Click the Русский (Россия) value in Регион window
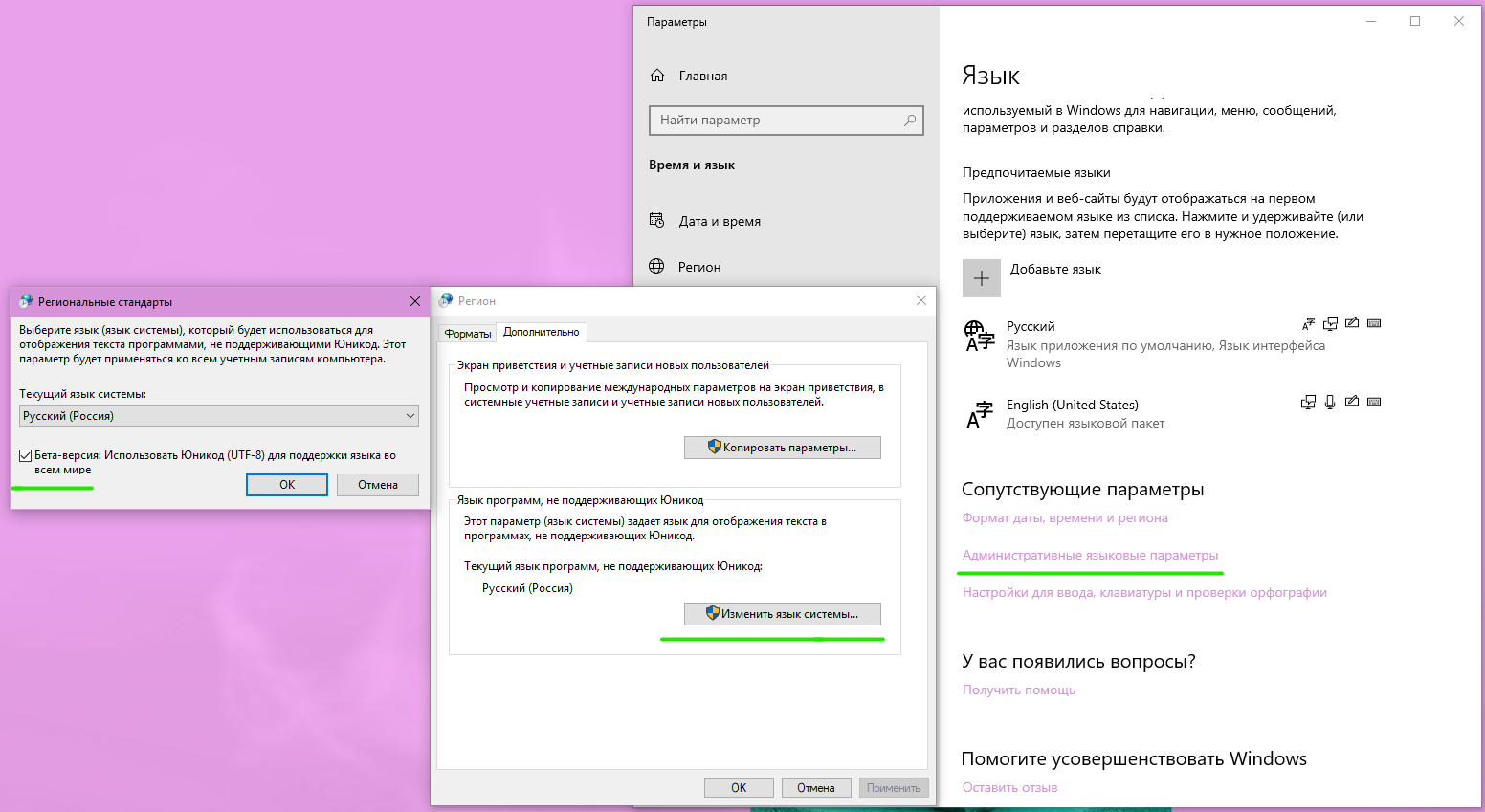Viewport: 1485px width, 812px height. (527, 588)
